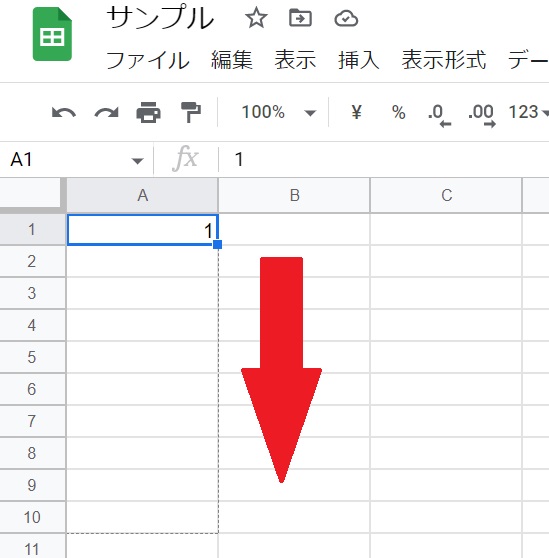This screenshot has height=558, width=549.
Task: Click the formula bar input showing 1
Action: point(384,159)
